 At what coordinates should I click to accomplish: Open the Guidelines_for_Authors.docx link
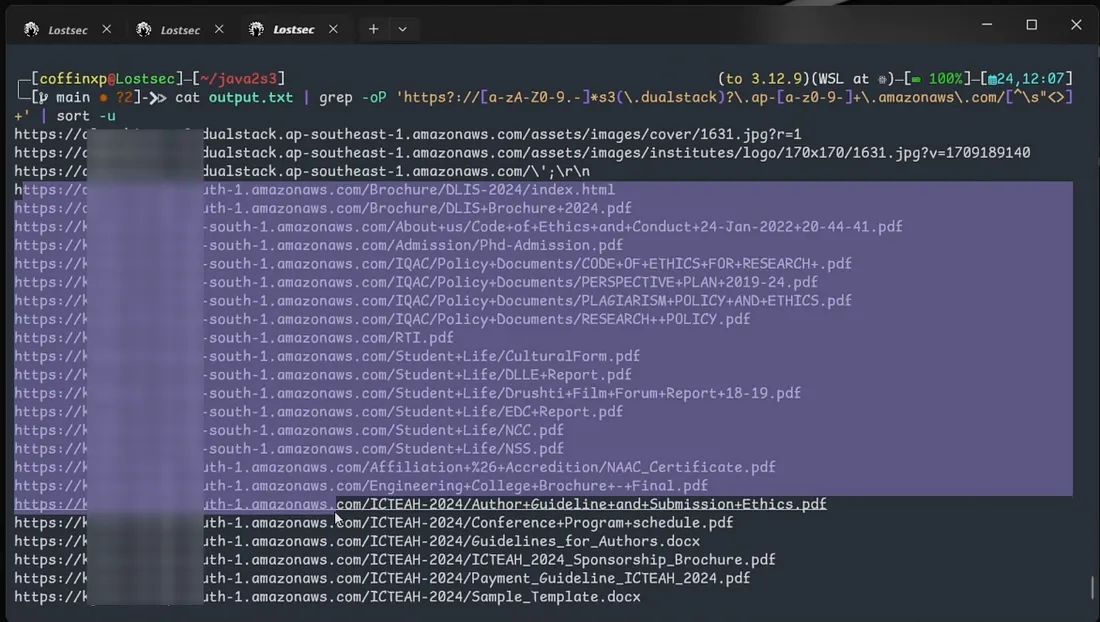coord(357,541)
